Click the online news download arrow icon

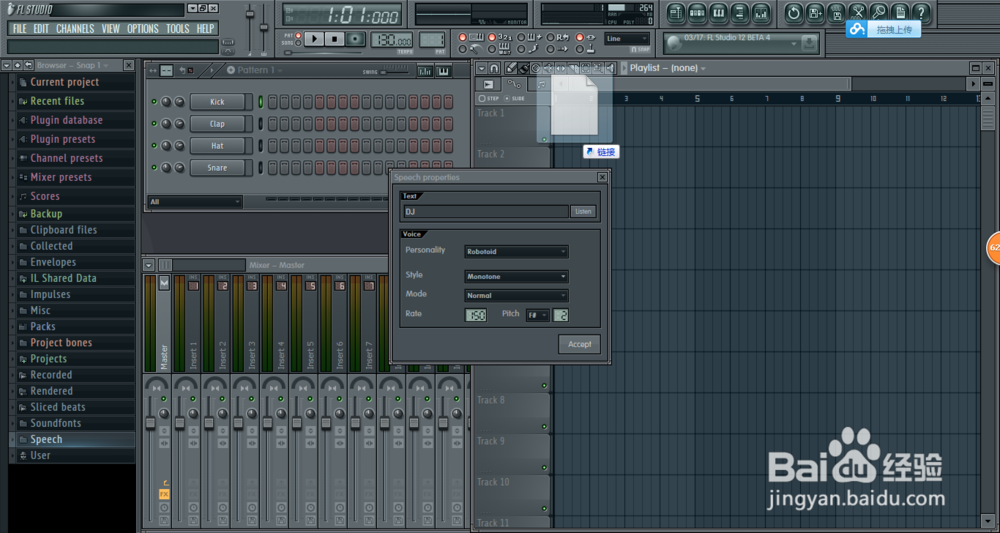click(809, 43)
